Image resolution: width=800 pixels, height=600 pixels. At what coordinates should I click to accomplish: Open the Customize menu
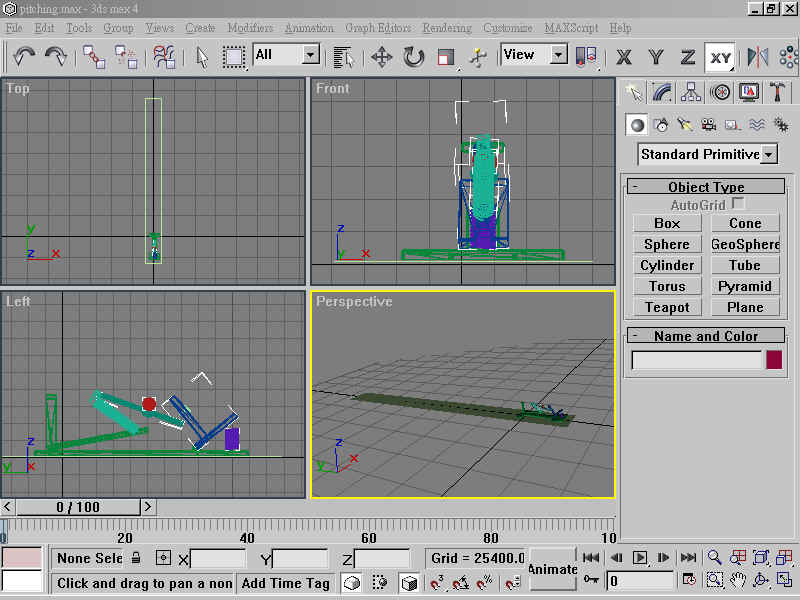[508, 28]
